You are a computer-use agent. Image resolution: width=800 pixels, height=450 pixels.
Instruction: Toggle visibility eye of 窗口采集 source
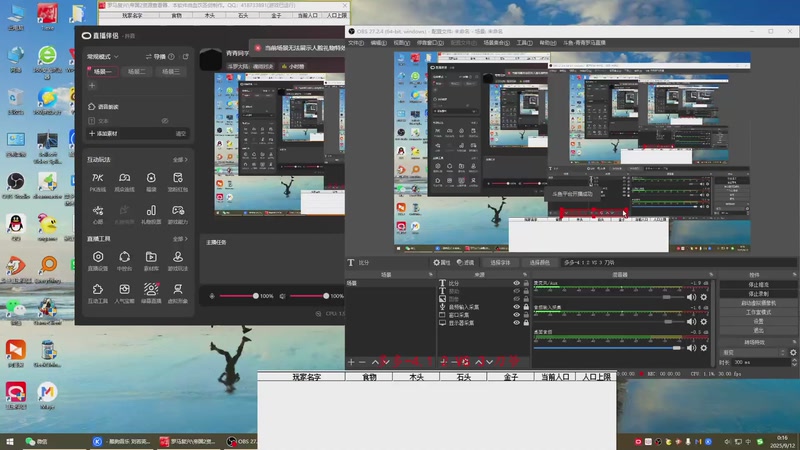click(516, 315)
